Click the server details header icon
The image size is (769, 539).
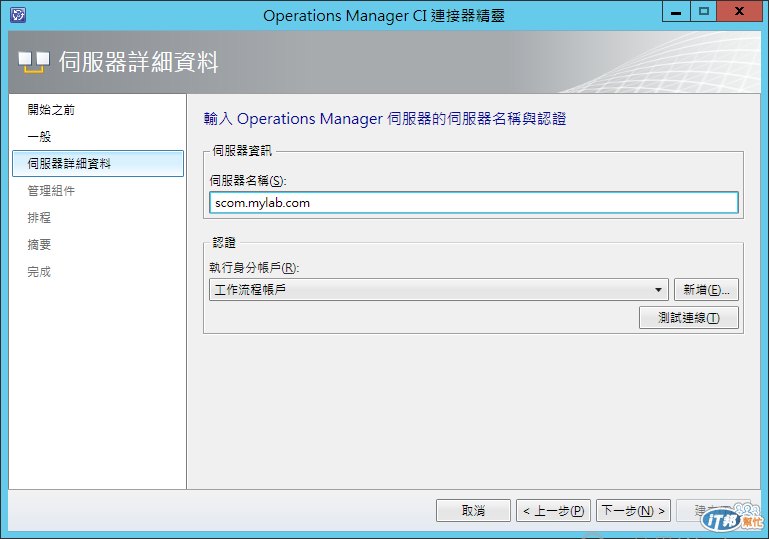point(34,62)
